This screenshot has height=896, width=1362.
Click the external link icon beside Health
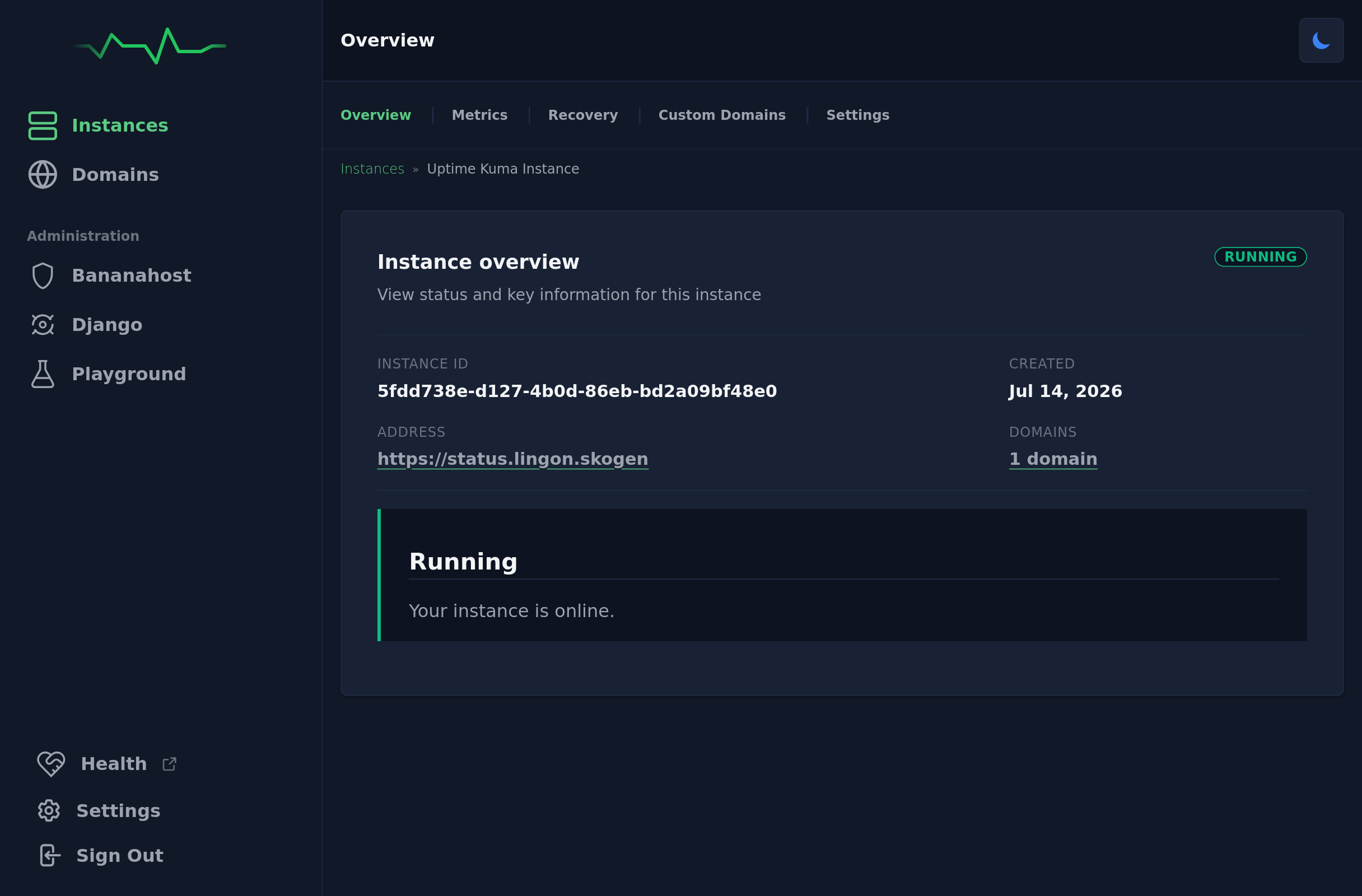[x=169, y=764]
